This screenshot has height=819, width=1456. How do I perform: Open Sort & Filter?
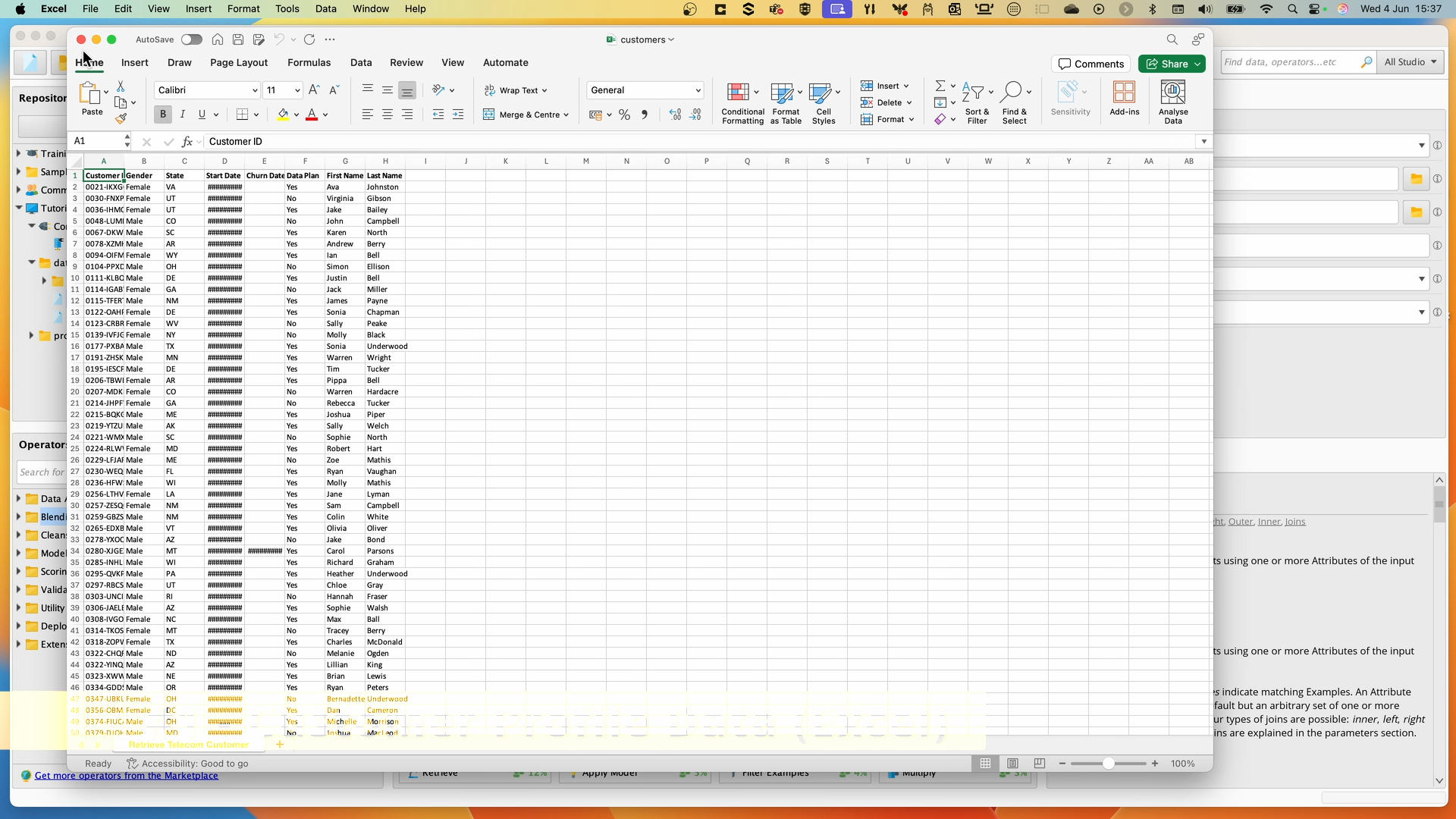click(x=977, y=101)
